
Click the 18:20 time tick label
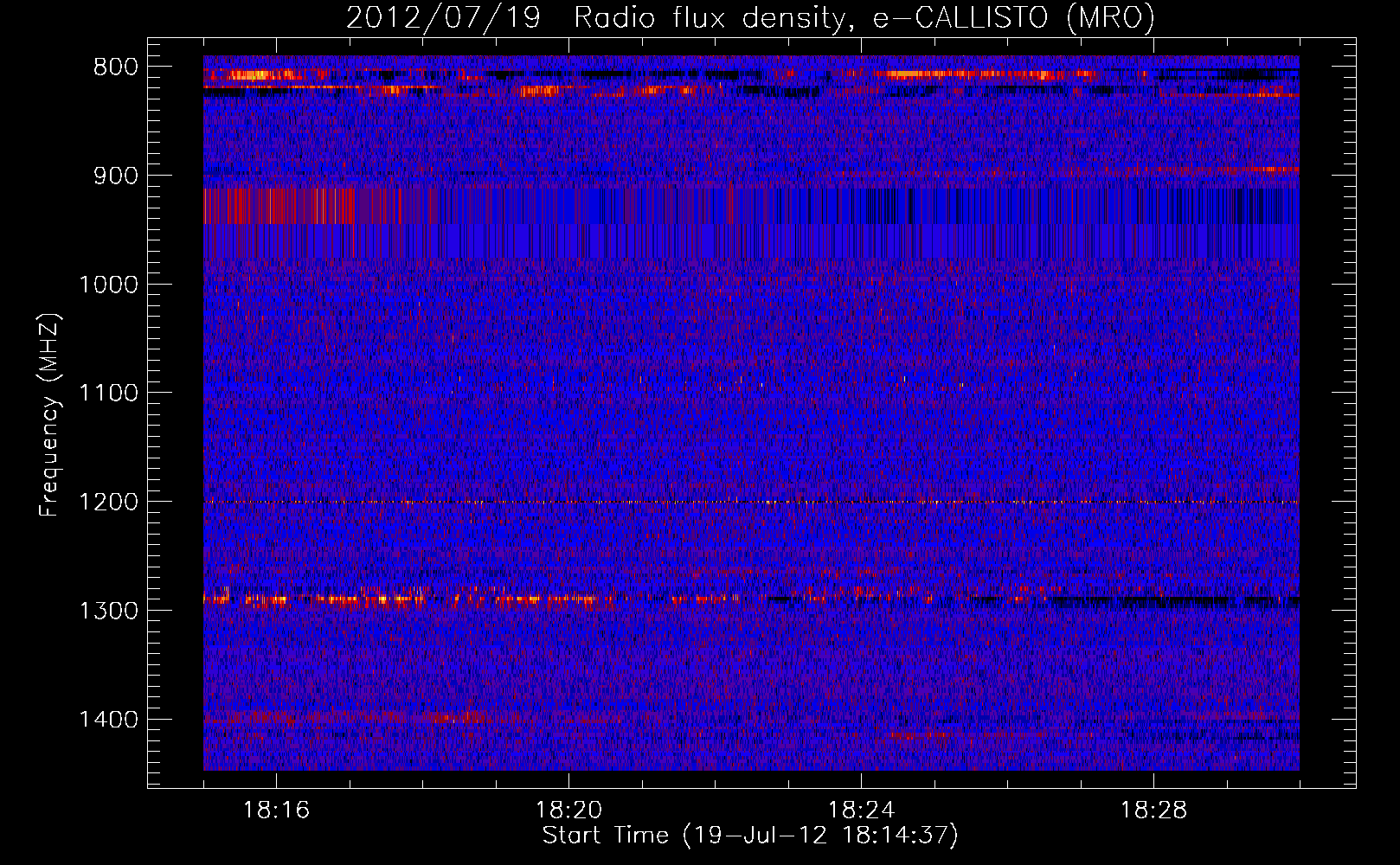(x=568, y=811)
